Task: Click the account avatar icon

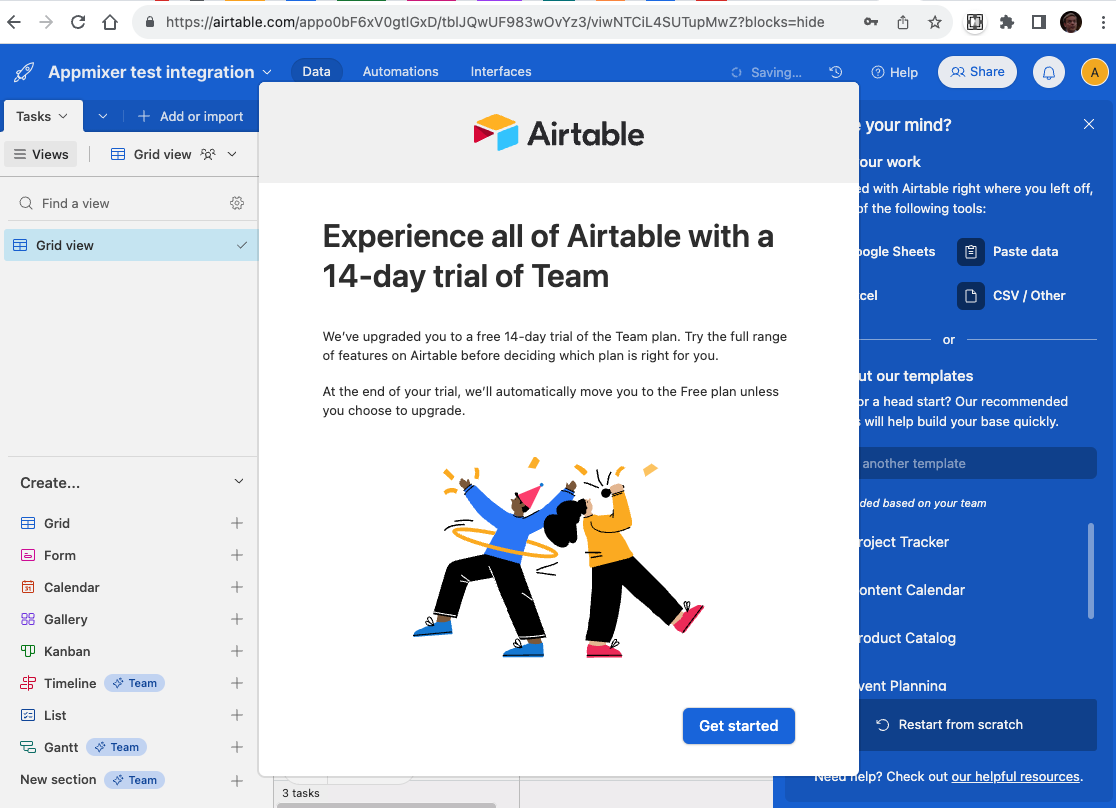Action: [x=1095, y=72]
